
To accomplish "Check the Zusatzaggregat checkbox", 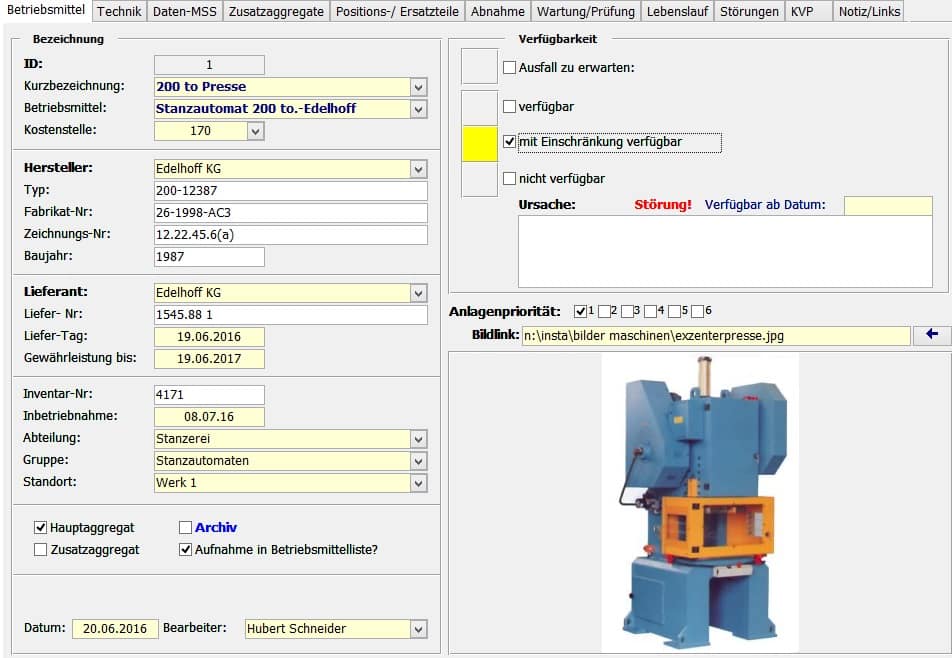I will 41,550.
